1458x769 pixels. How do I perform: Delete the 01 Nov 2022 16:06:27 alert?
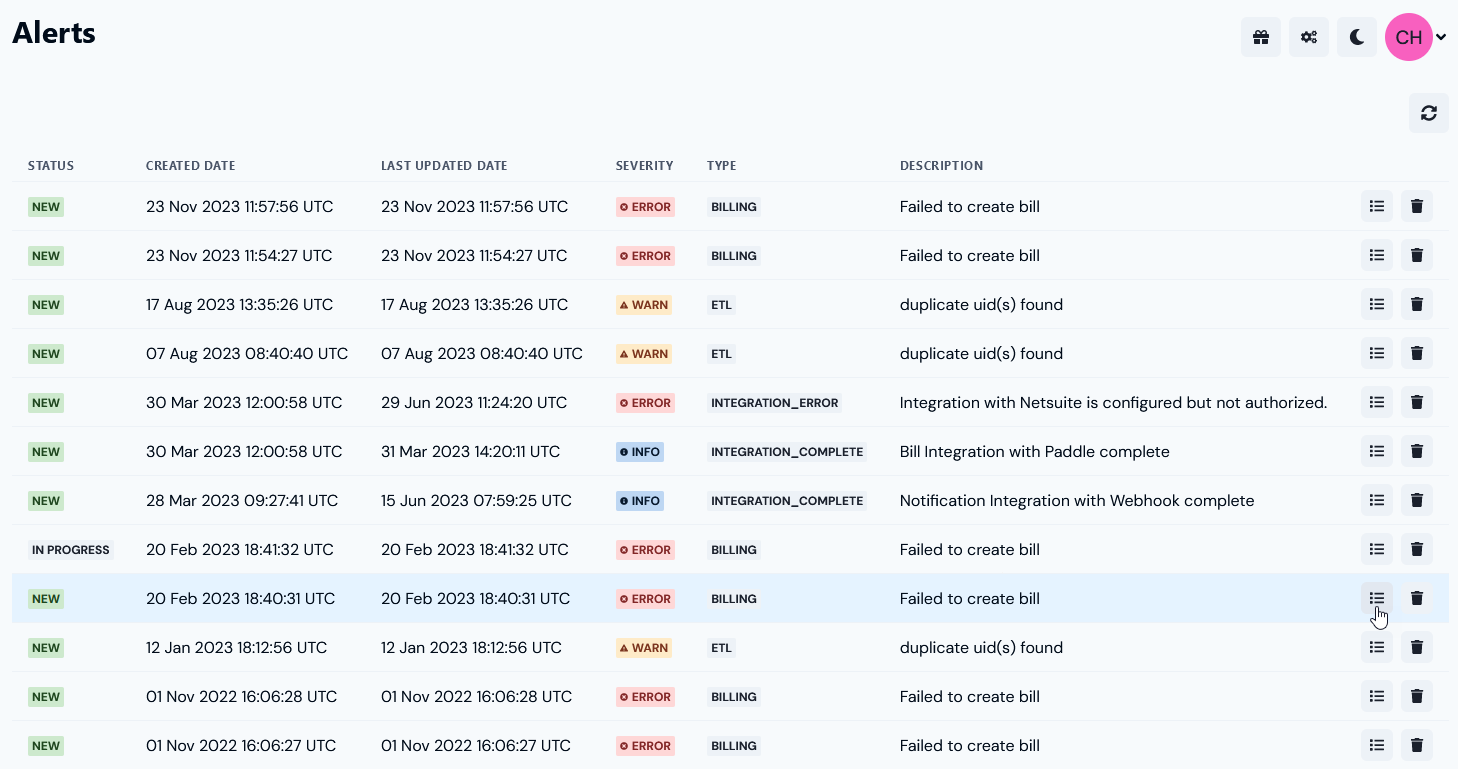tap(1416, 745)
